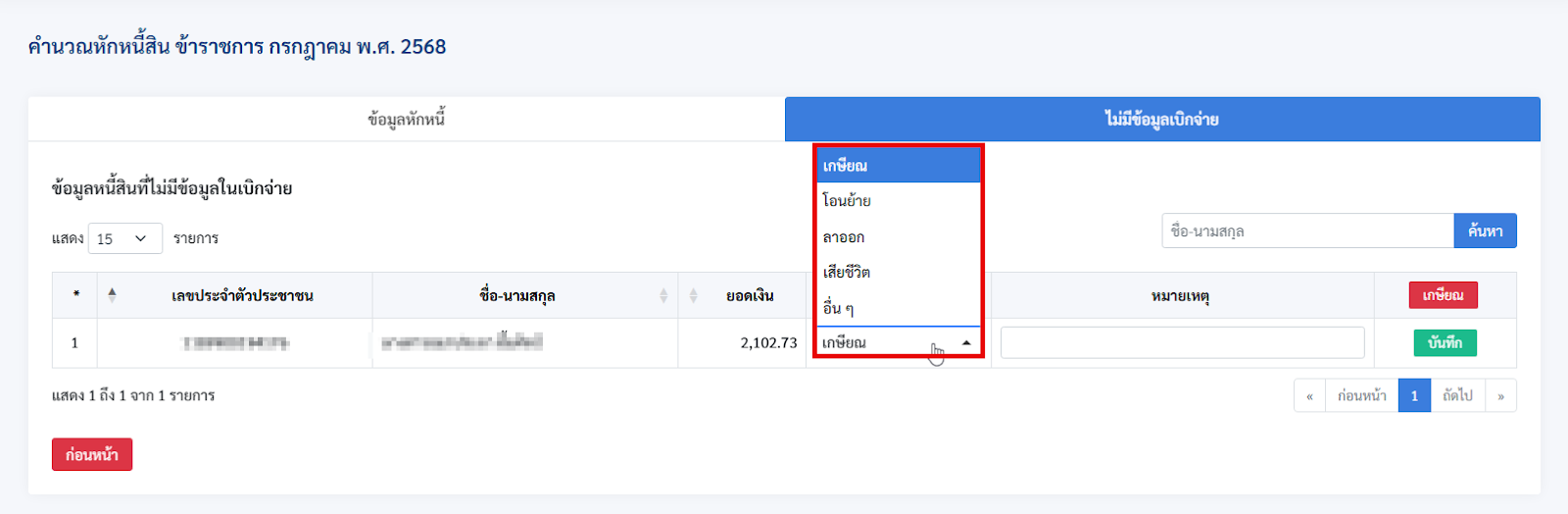Pick อื่น ๆ in the dropdown list

899,308
